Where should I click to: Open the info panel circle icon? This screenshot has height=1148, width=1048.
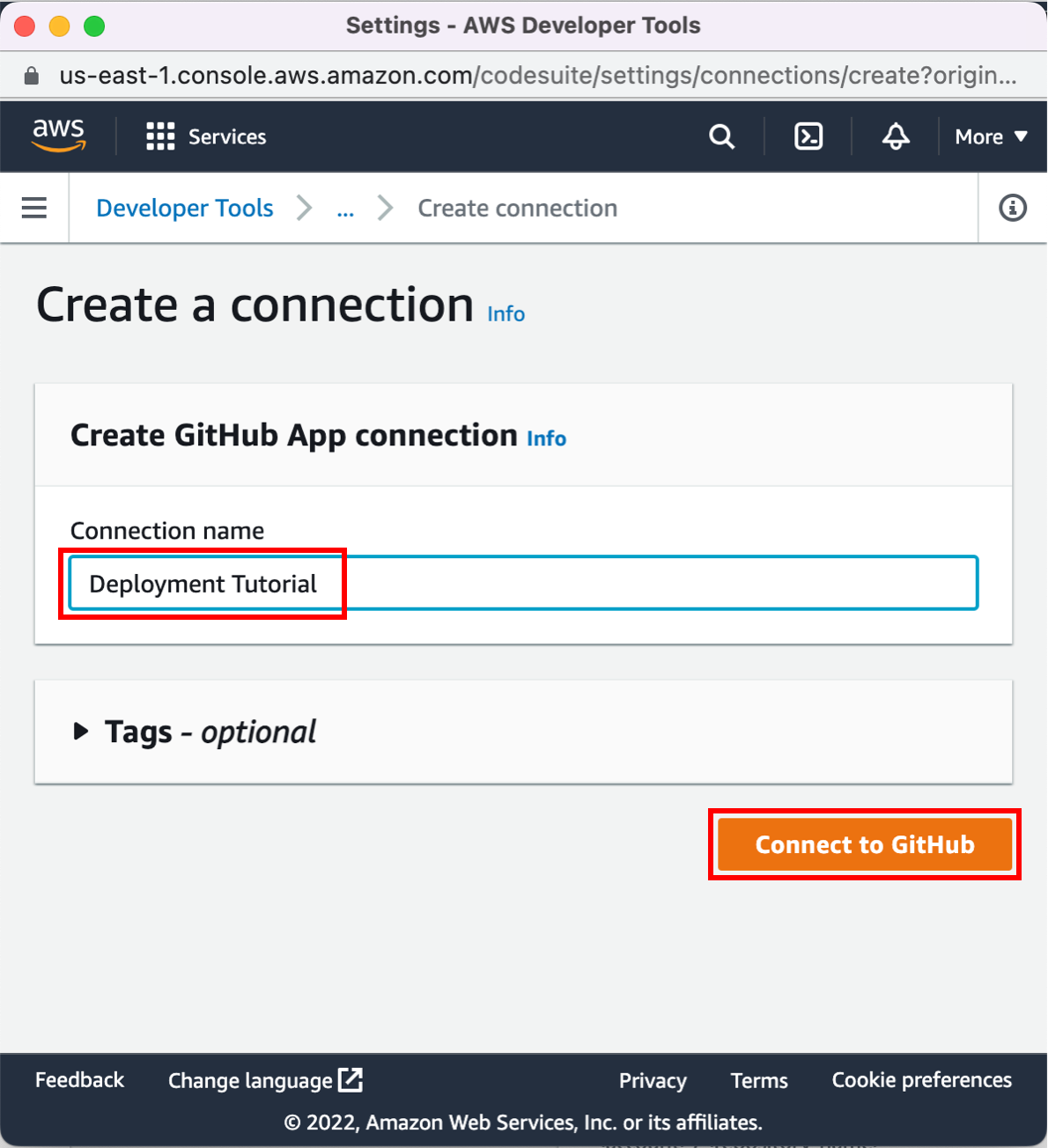point(1013,208)
